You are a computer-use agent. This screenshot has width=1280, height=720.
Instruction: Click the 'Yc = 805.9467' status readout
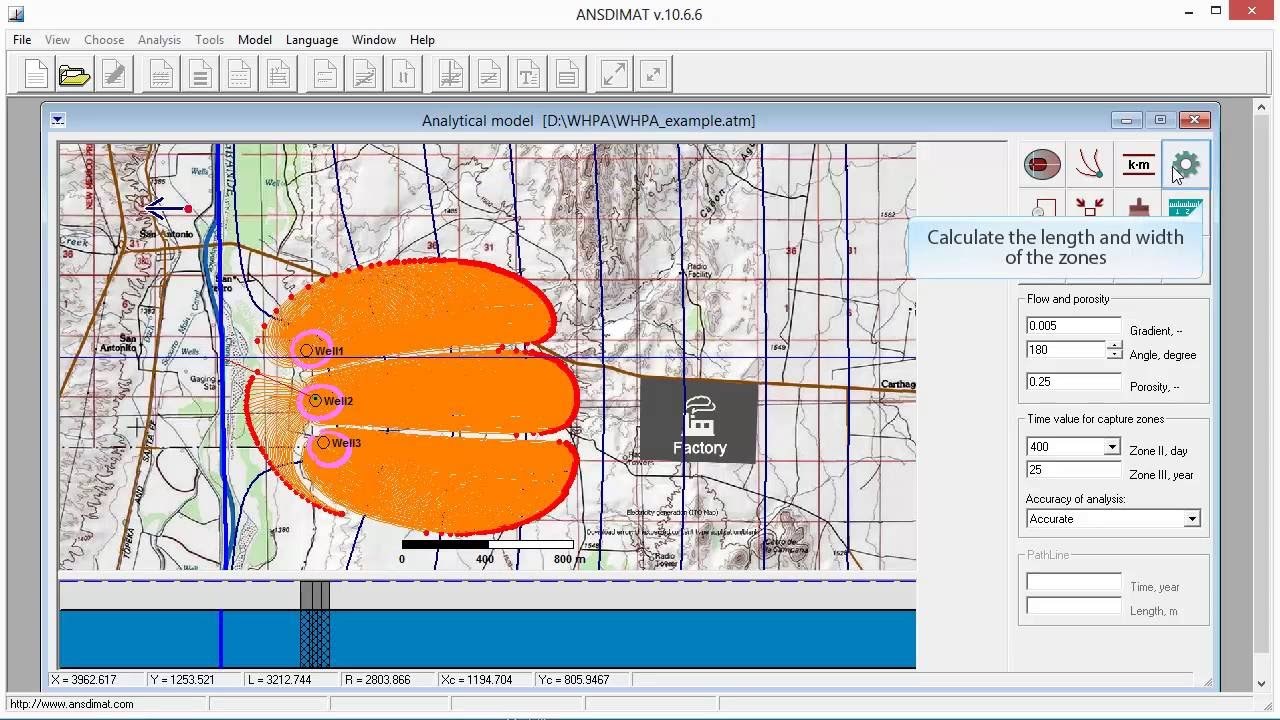(573, 680)
